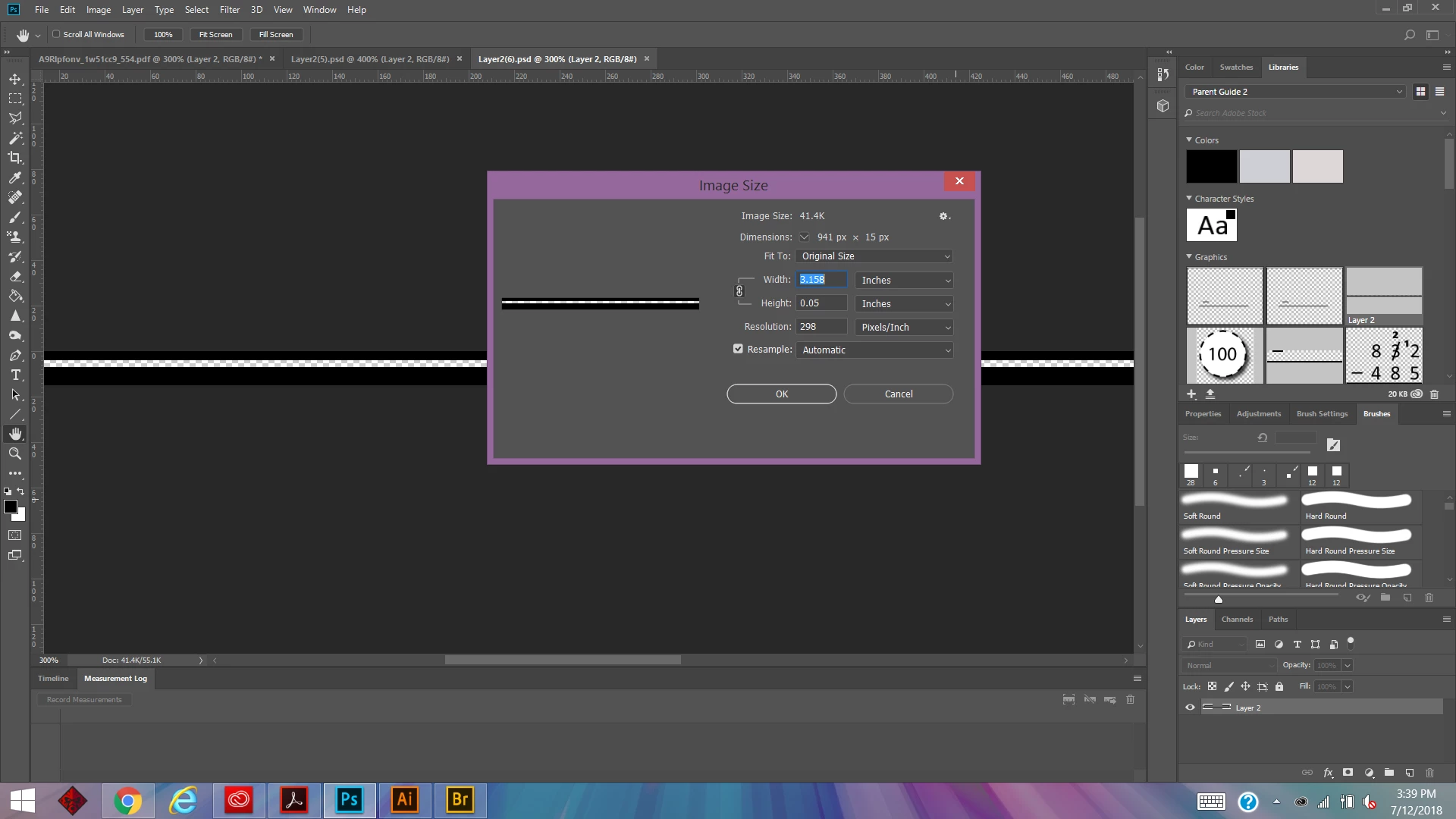Open the Filter menu

[x=229, y=10]
